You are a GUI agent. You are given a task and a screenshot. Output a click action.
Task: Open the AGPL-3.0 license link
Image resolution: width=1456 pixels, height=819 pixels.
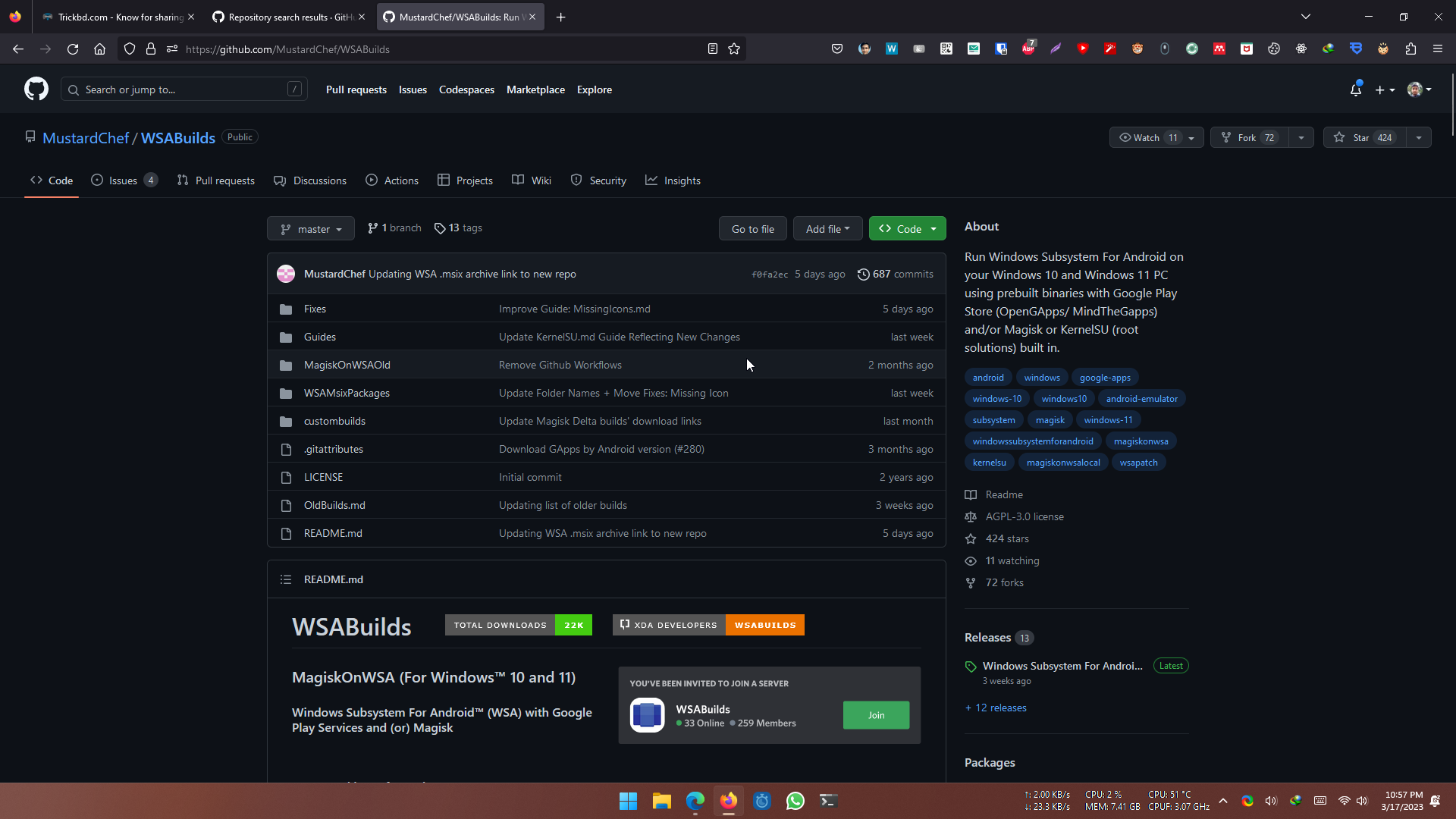[x=1025, y=517]
